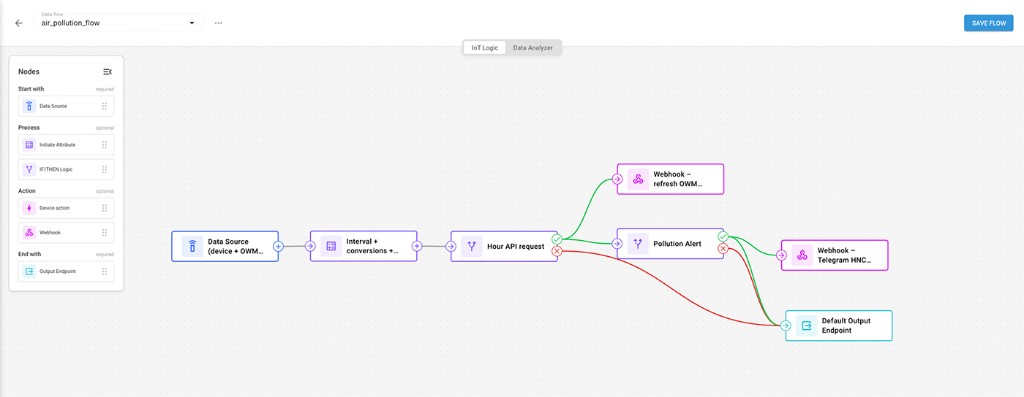This screenshot has width=1024, height=397.
Task: Click the device icon in Data Source canvas node
Action: click(192, 246)
